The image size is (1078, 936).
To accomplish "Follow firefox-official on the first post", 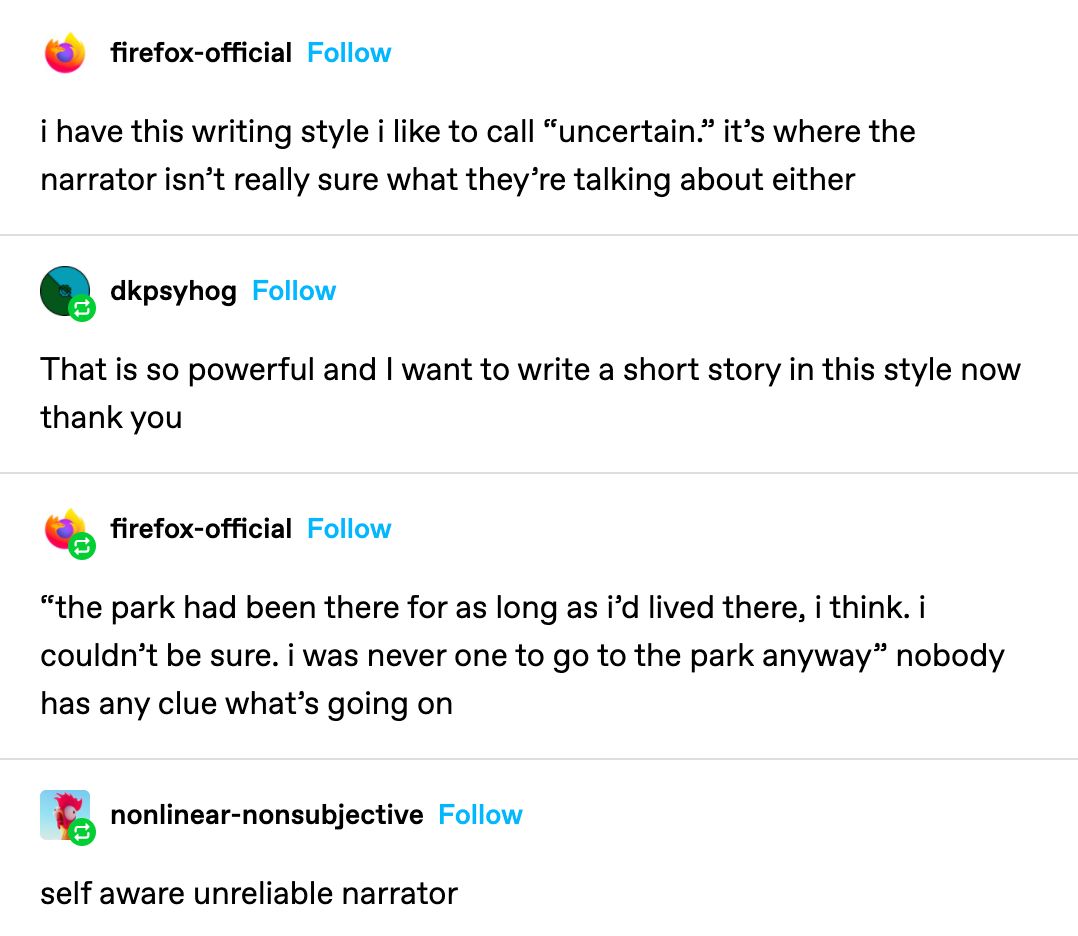I will 349,53.
